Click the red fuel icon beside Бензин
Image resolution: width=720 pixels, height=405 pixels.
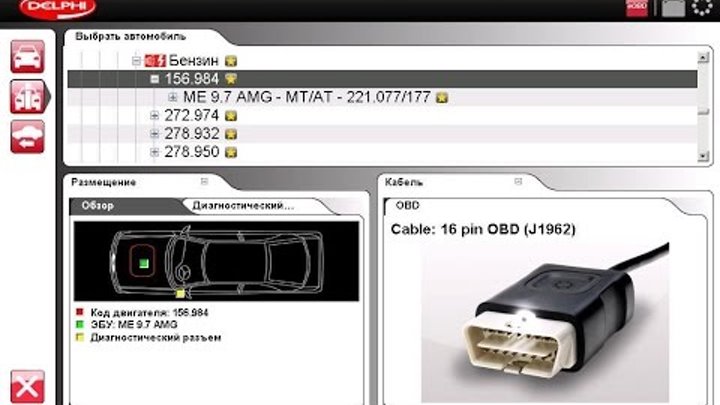155,61
